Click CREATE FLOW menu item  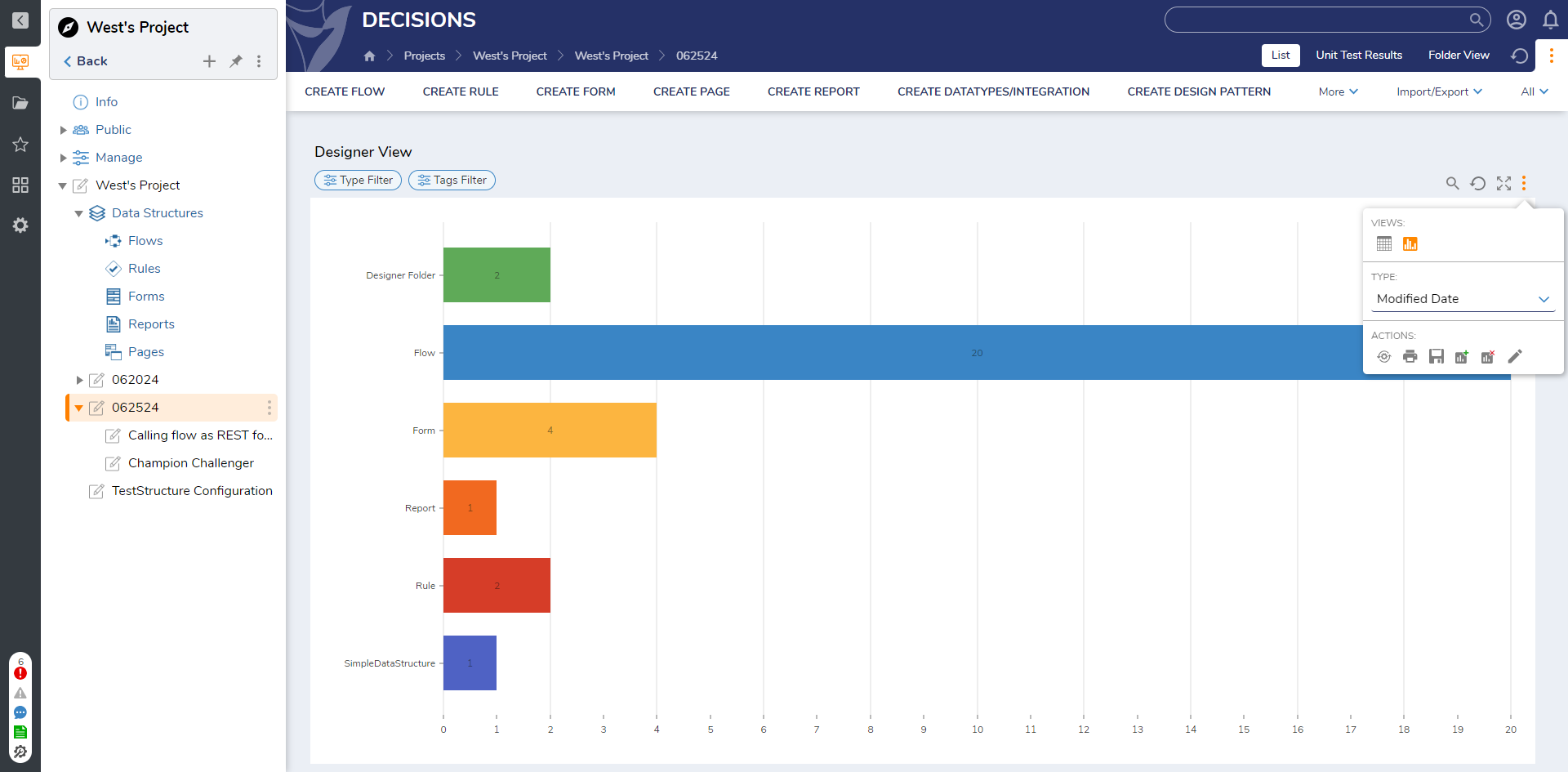click(x=345, y=91)
